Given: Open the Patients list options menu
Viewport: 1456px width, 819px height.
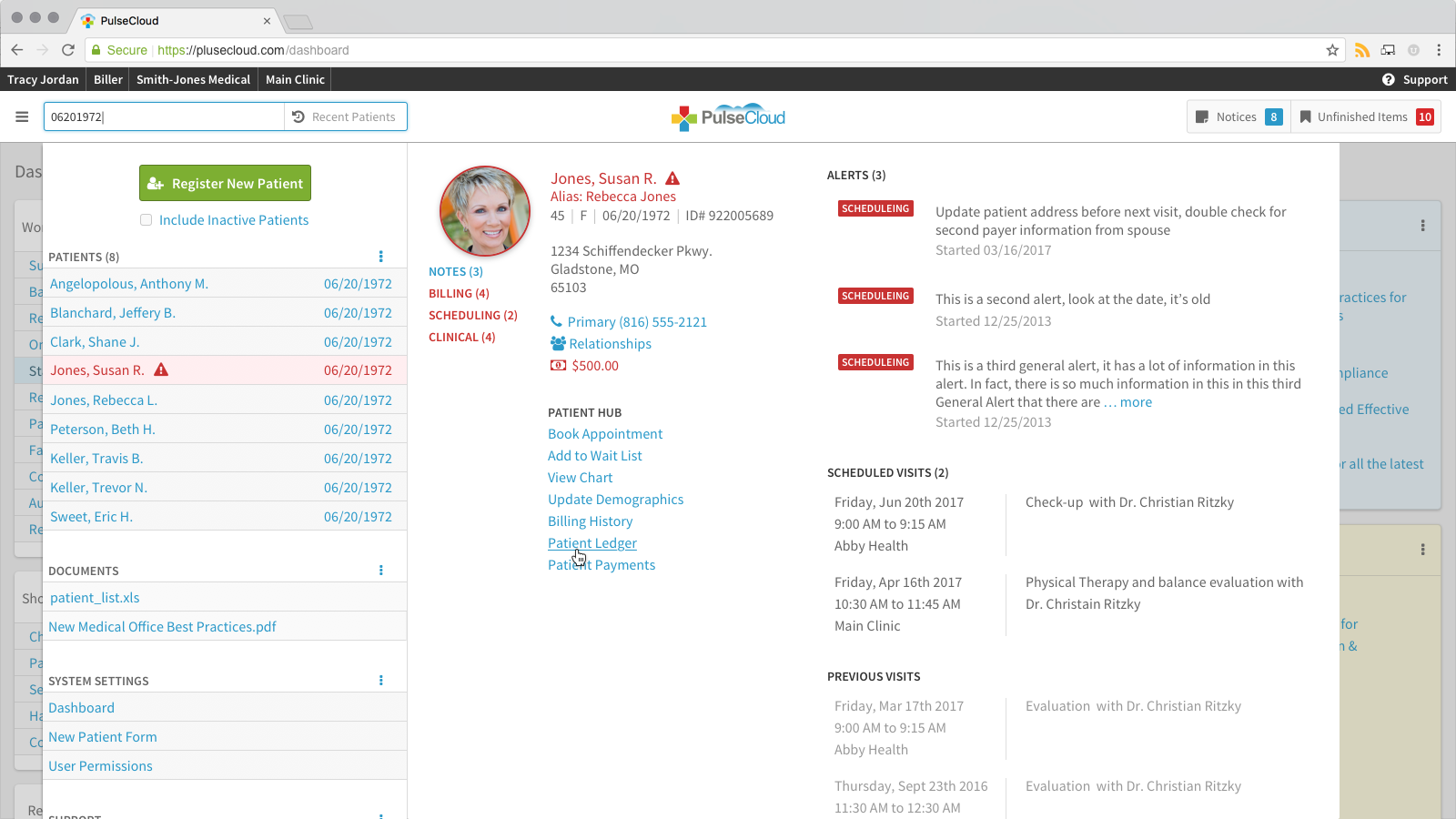Looking at the screenshot, I should click(x=381, y=257).
